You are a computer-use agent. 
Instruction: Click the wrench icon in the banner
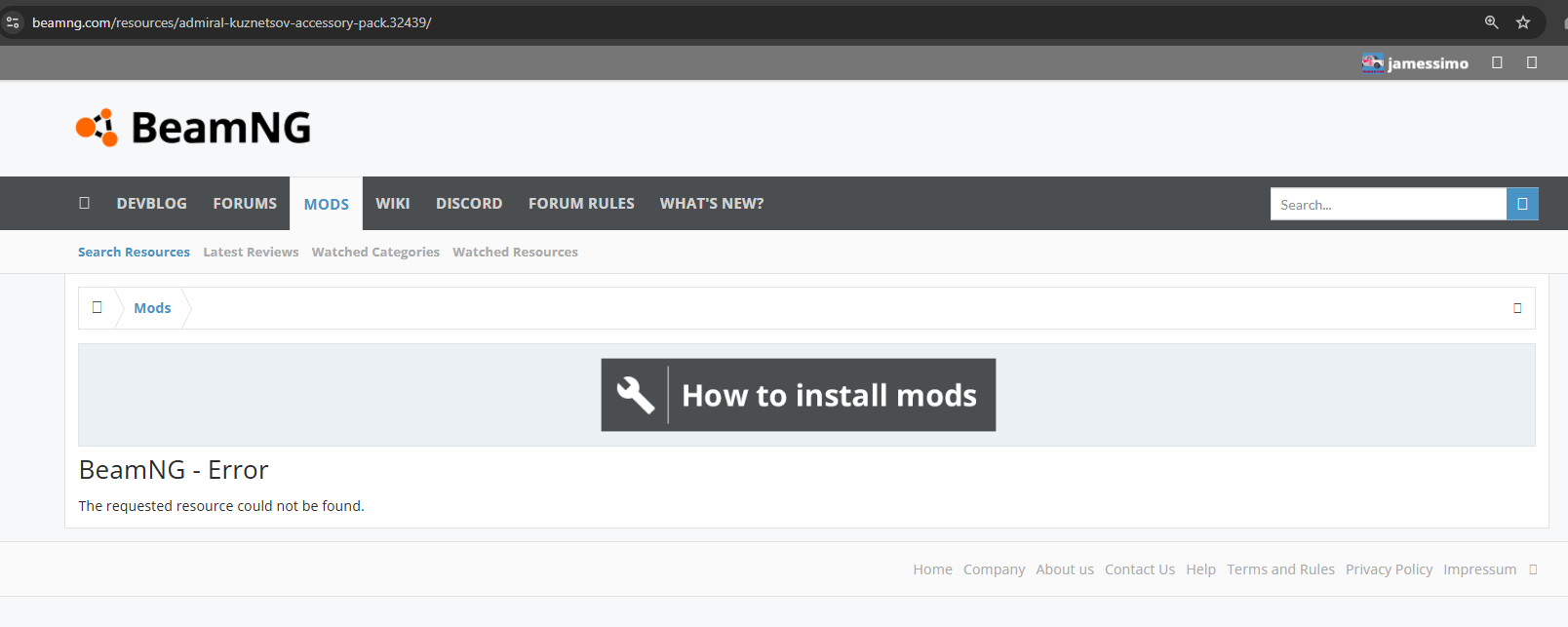click(635, 395)
